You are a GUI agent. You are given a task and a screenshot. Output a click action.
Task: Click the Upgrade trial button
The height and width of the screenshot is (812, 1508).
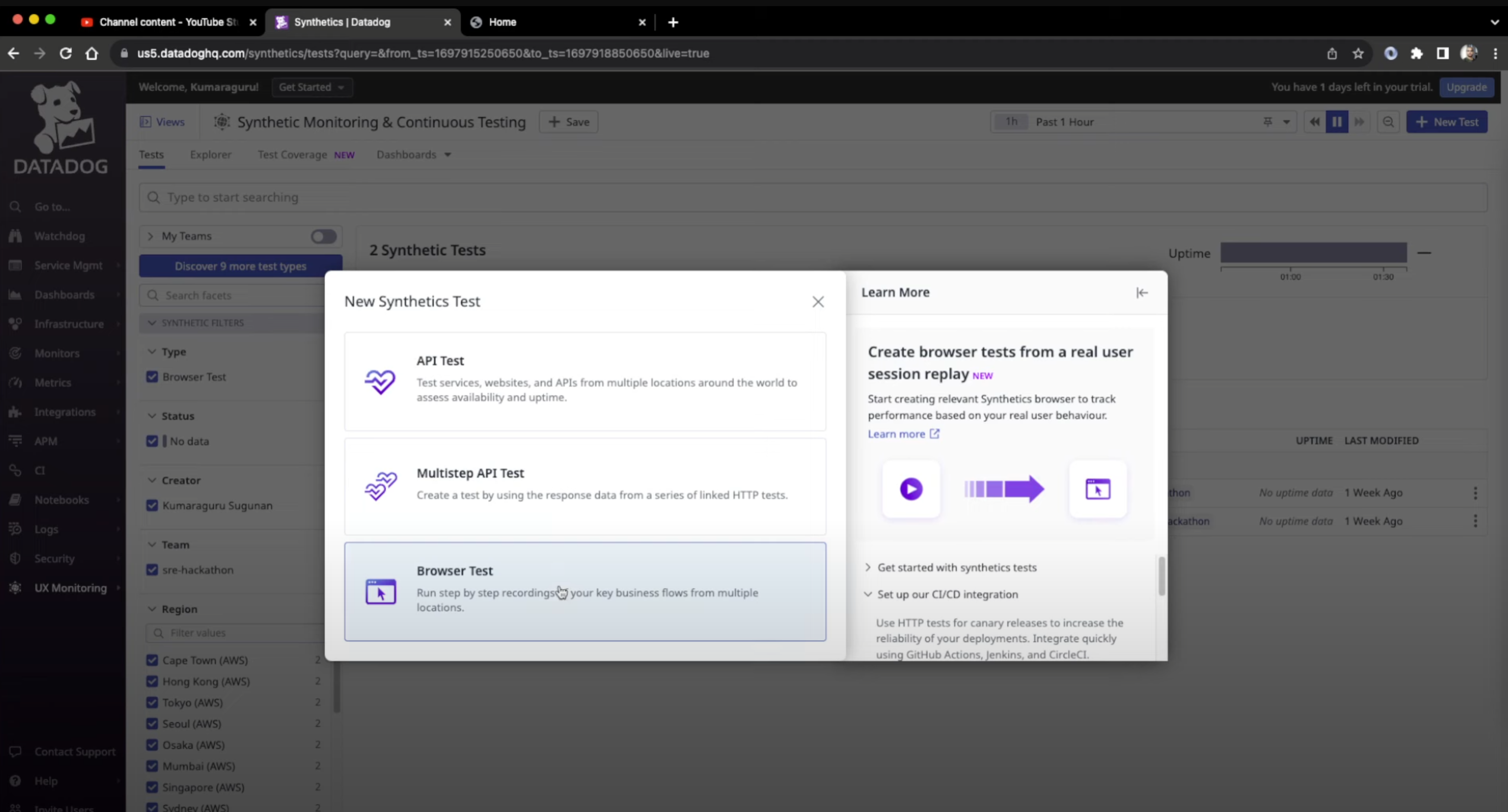click(1467, 87)
